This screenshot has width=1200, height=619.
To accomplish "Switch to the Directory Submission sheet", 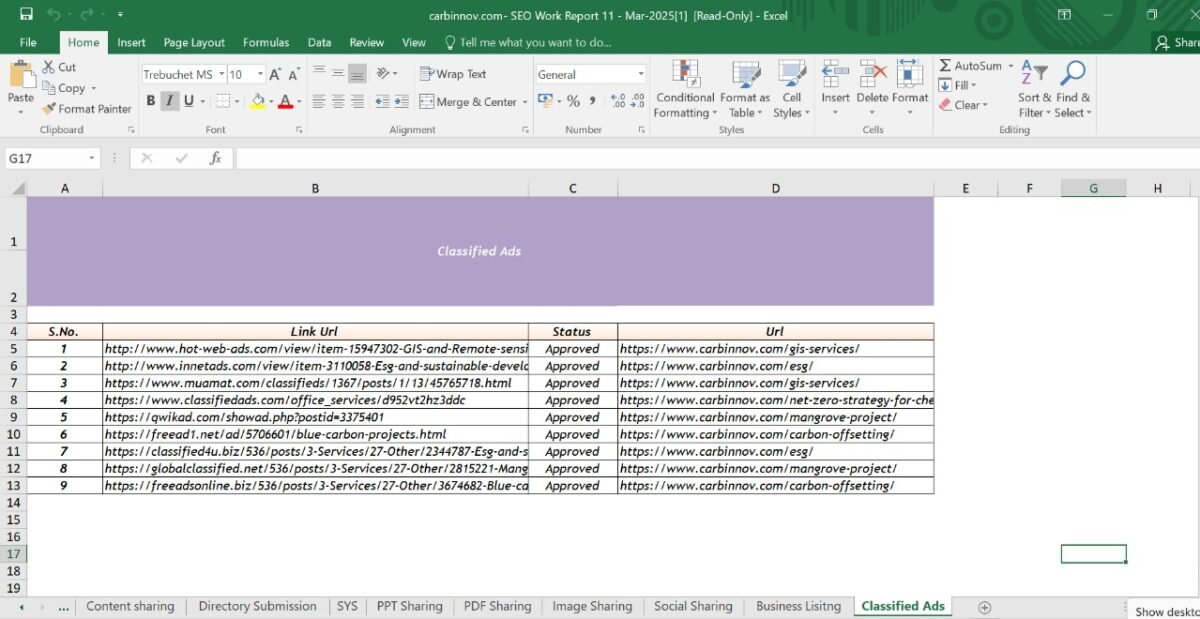I will [257, 606].
